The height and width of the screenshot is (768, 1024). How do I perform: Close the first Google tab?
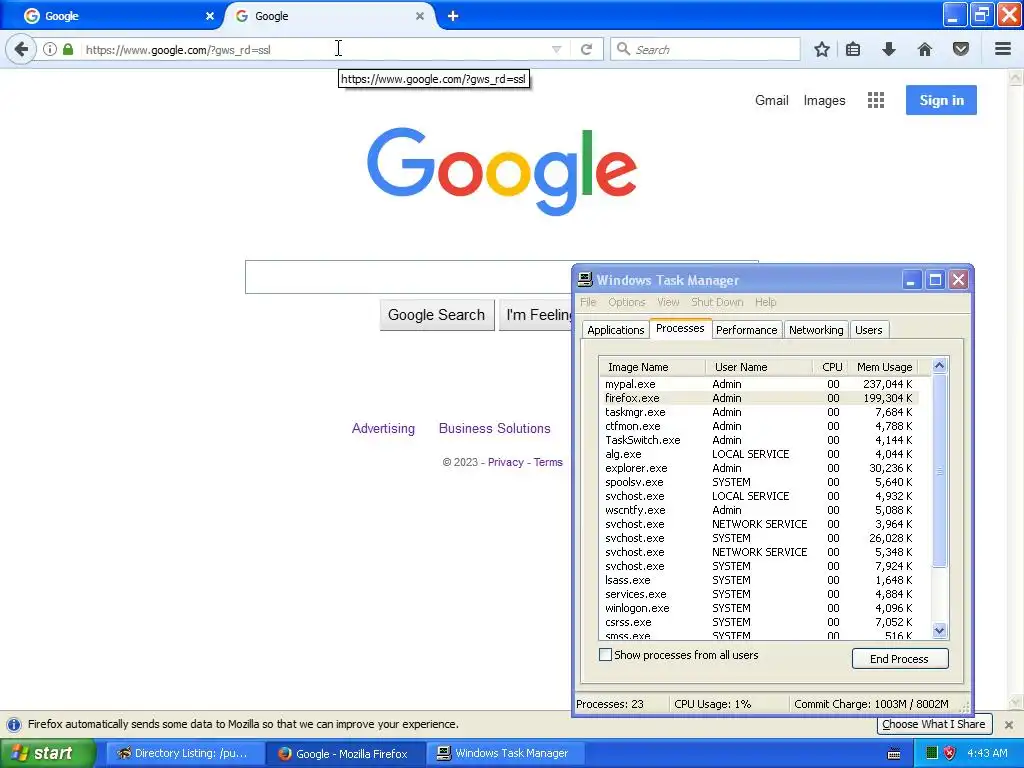tap(210, 16)
